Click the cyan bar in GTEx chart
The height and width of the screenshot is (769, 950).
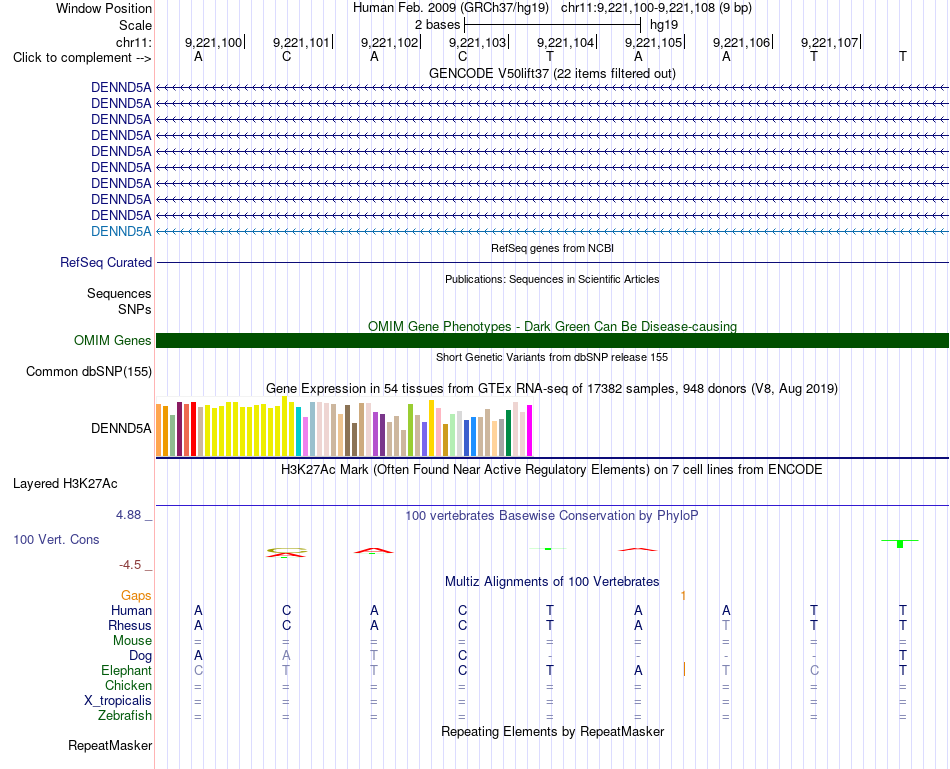click(x=299, y=431)
